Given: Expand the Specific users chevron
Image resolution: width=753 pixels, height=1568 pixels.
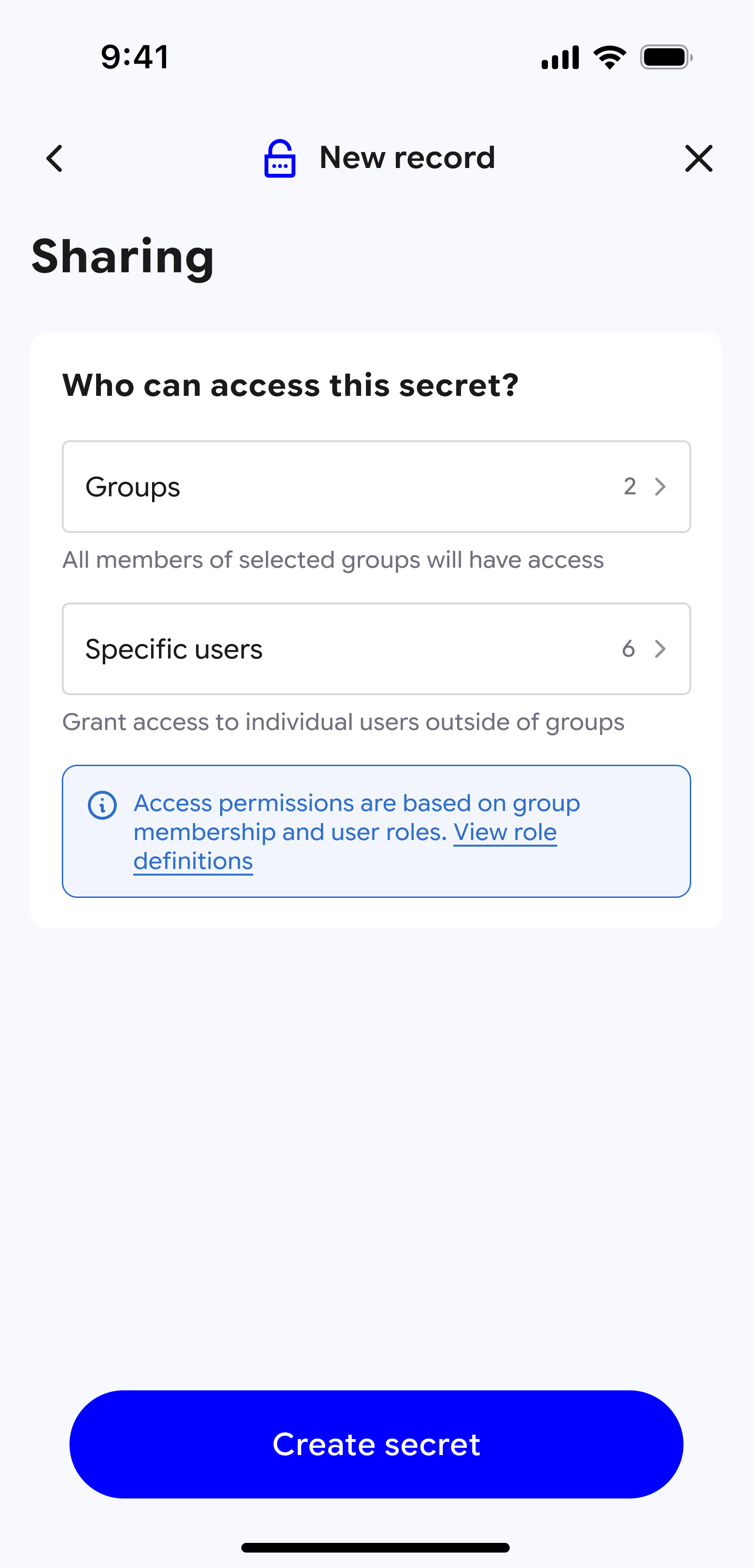Looking at the screenshot, I should (660, 648).
